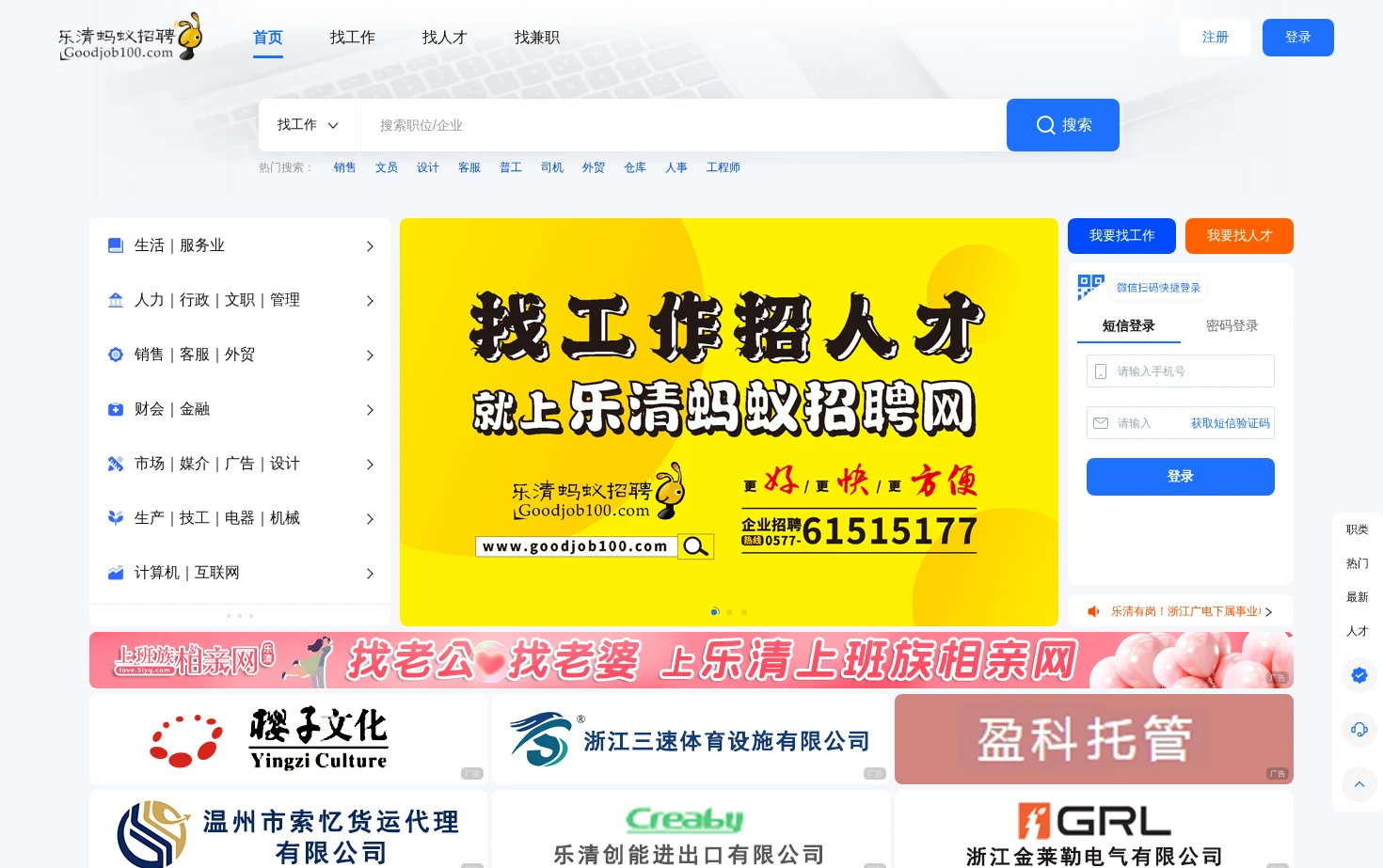The width and height of the screenshot is (1383, 868).
Task: Expand the 生产|技工|电器|机械 arrow
Action: tap(370, 519)
